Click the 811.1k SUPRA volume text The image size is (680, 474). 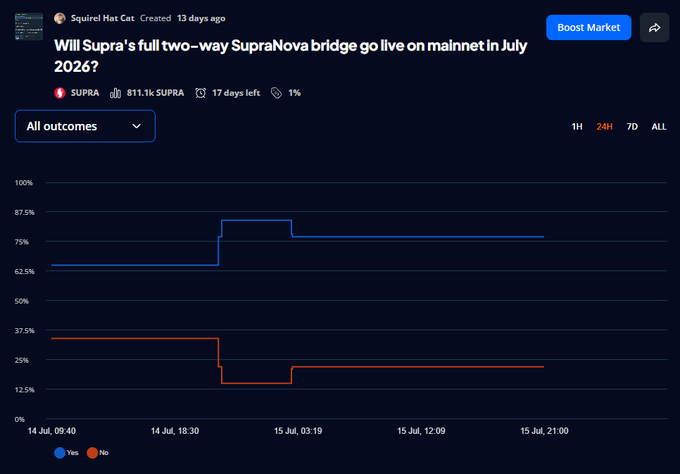(155, 93)
